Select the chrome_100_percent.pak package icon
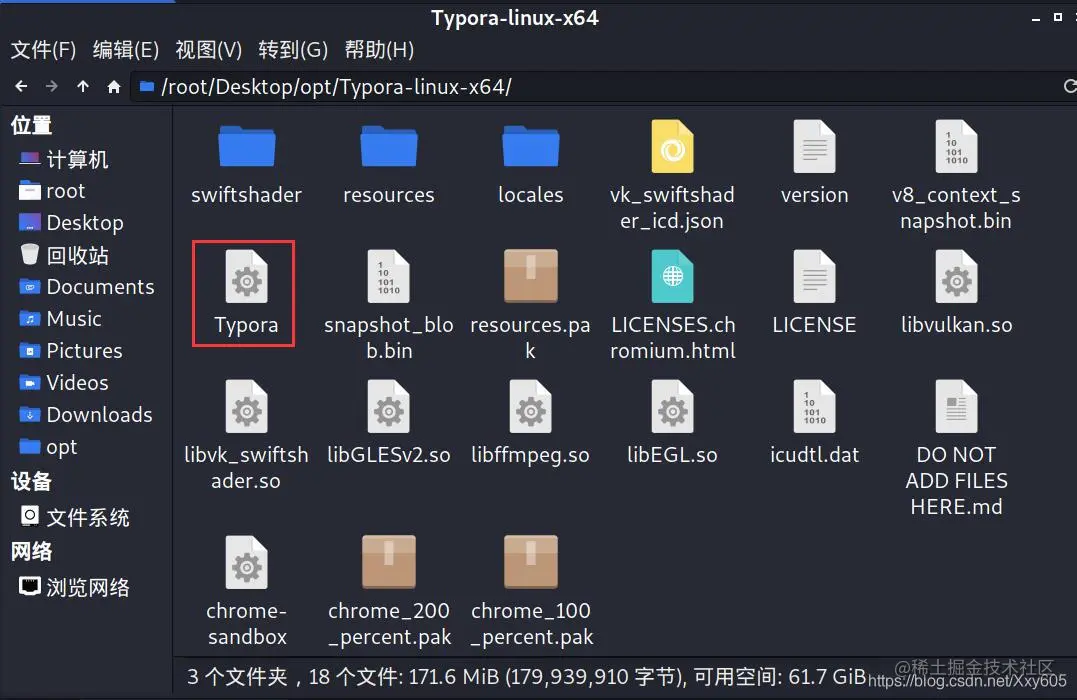 pyautogui.click(x=530, y=562)
